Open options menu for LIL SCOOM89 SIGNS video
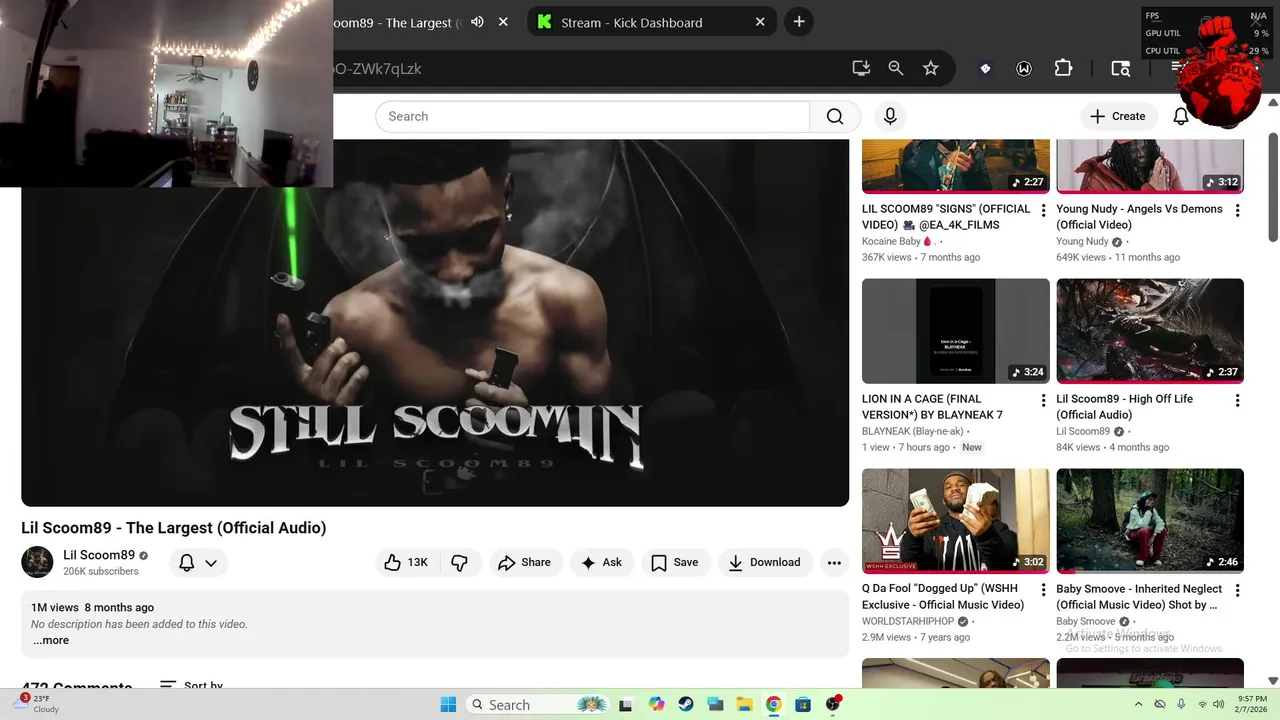 click(x=1043, y=210)
